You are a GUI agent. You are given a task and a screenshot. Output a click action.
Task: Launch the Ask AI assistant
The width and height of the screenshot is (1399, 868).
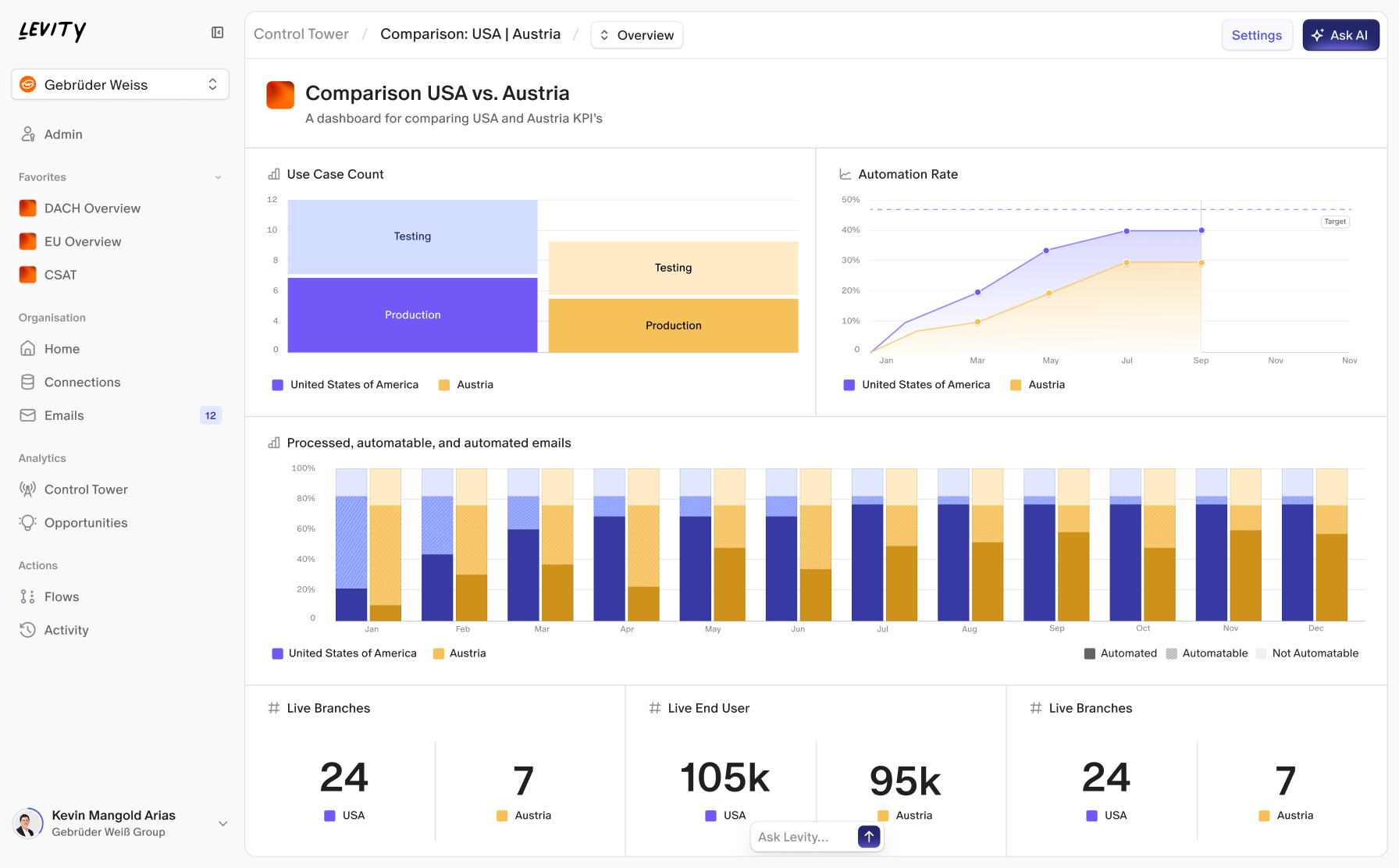click(1340, 35)
